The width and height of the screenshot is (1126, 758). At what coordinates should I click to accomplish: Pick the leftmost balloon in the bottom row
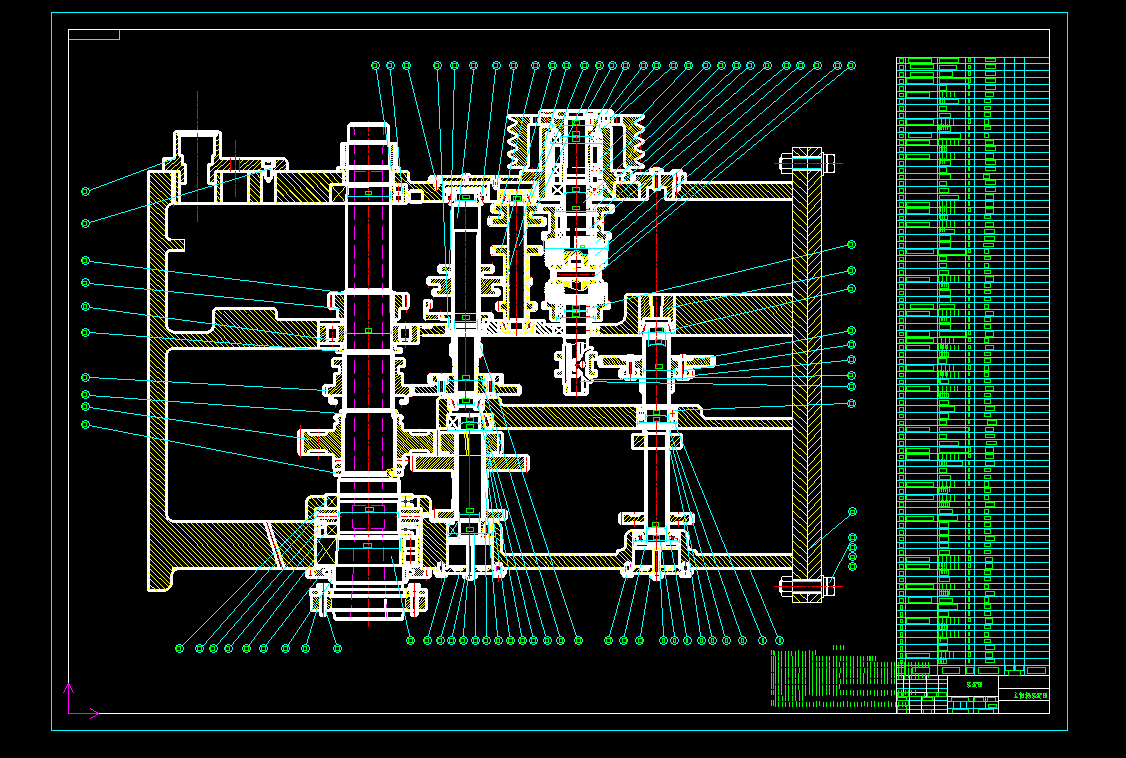click(x=180, y=649)
